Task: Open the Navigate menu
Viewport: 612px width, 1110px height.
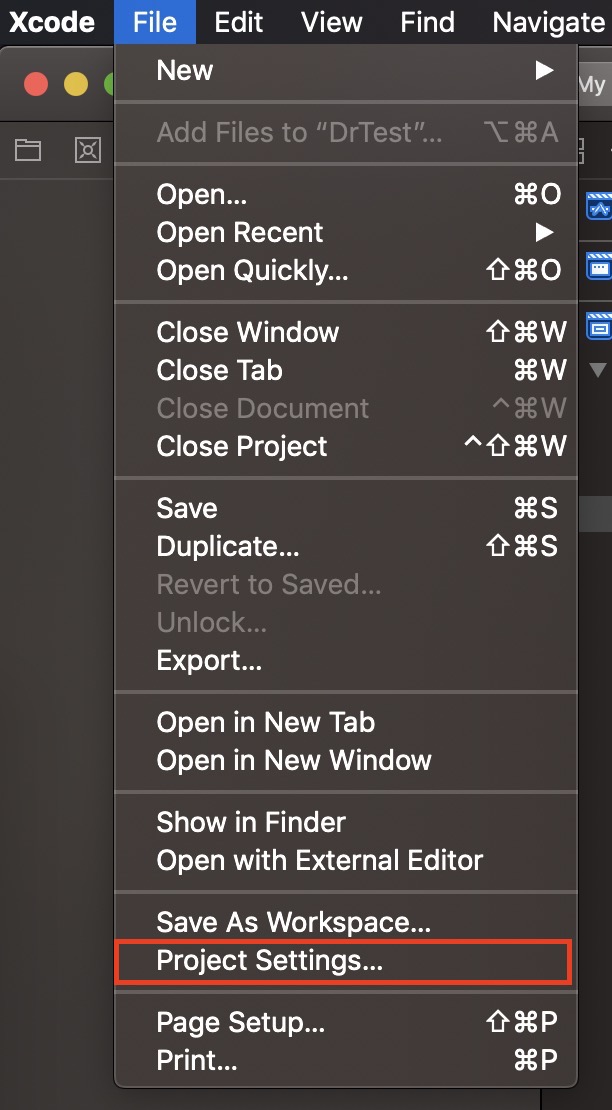Action: [548, 22]
